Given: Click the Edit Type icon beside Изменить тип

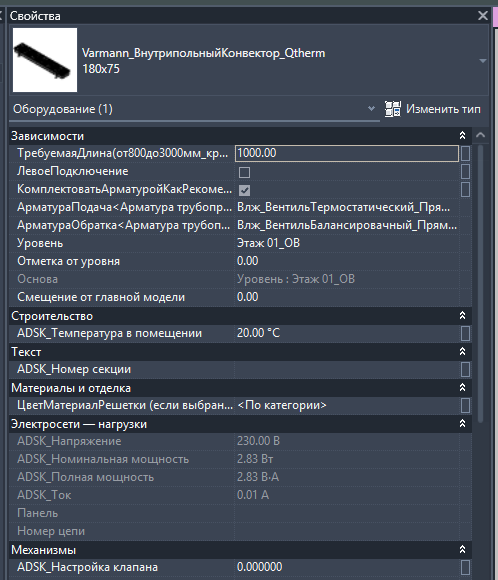Looking at the screenshot, I should (393, 109).
